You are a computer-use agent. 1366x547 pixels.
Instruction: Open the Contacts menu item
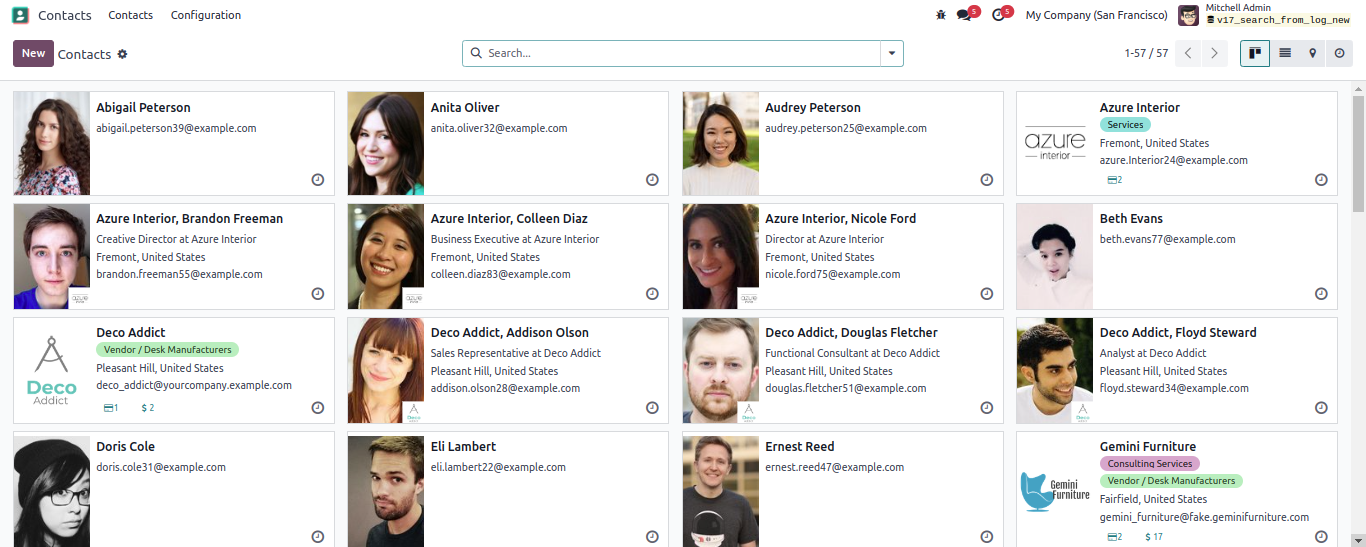[131, 15]
